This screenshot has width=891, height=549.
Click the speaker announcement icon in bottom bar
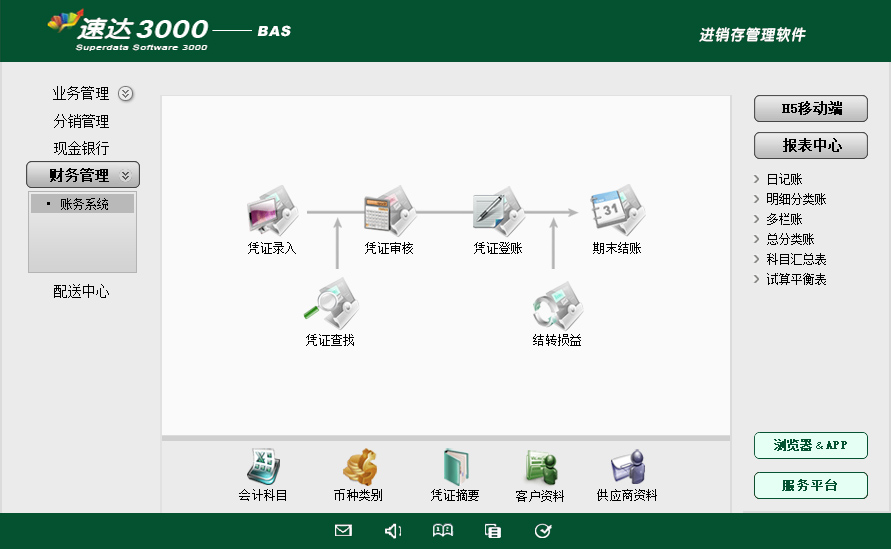click(x=393, y=531)
